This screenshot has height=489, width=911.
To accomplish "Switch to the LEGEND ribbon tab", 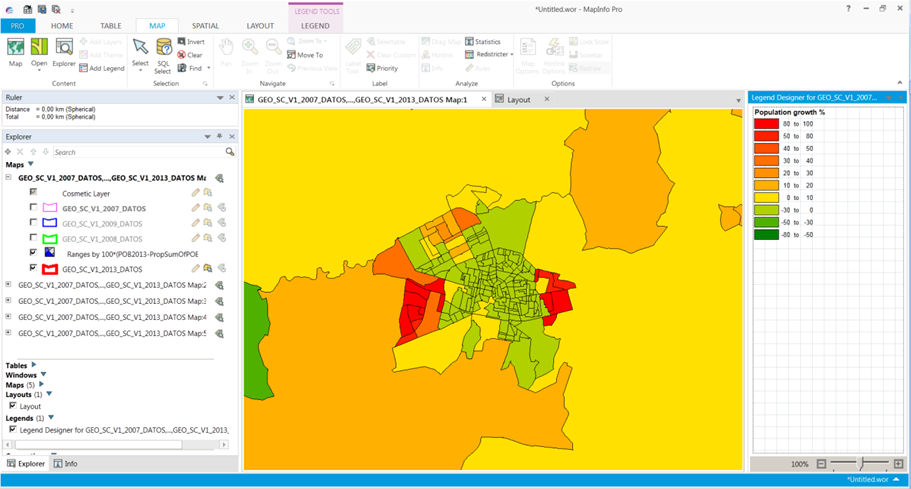I will pos(315,26).
